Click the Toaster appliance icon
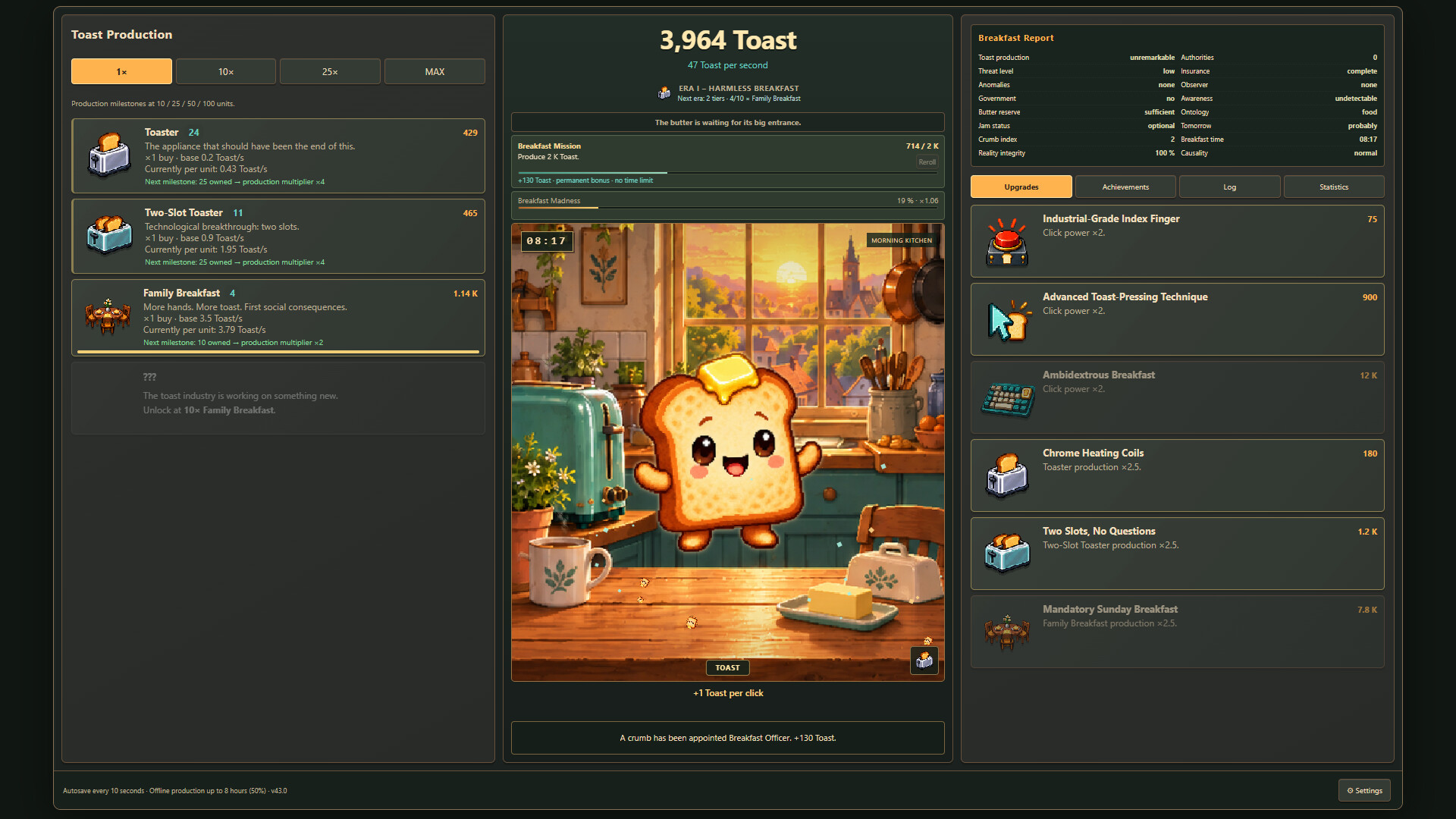1456x819 pixels. coord(109,154)
